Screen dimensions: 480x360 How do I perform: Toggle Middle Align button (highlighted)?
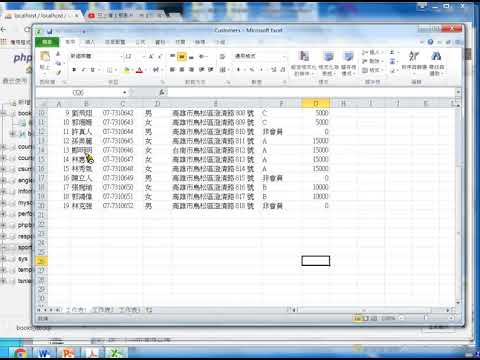tap(182, 56)
